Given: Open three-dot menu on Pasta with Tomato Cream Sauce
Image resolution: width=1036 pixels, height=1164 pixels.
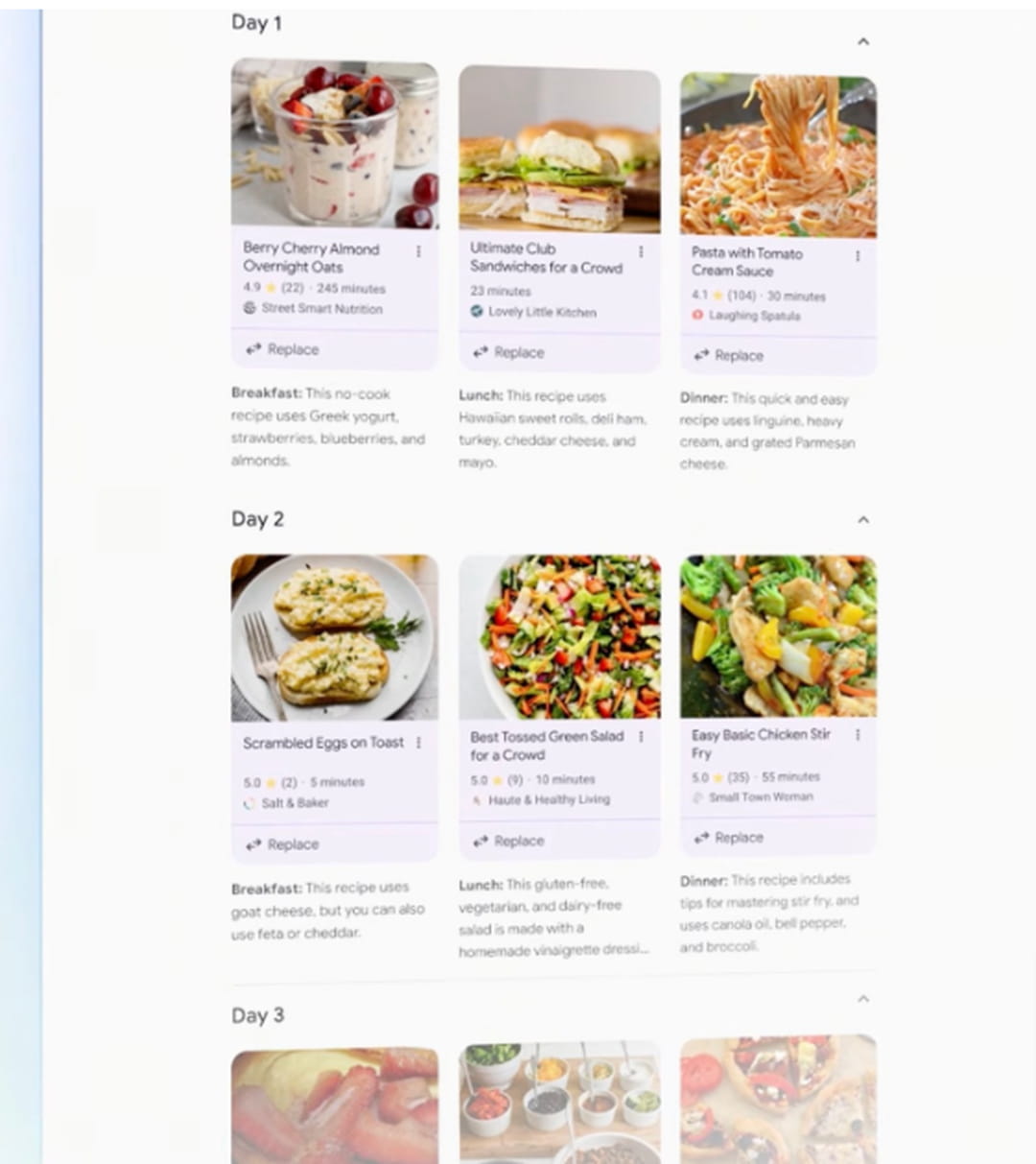Looking at the screenshot, I should point(858,256).
